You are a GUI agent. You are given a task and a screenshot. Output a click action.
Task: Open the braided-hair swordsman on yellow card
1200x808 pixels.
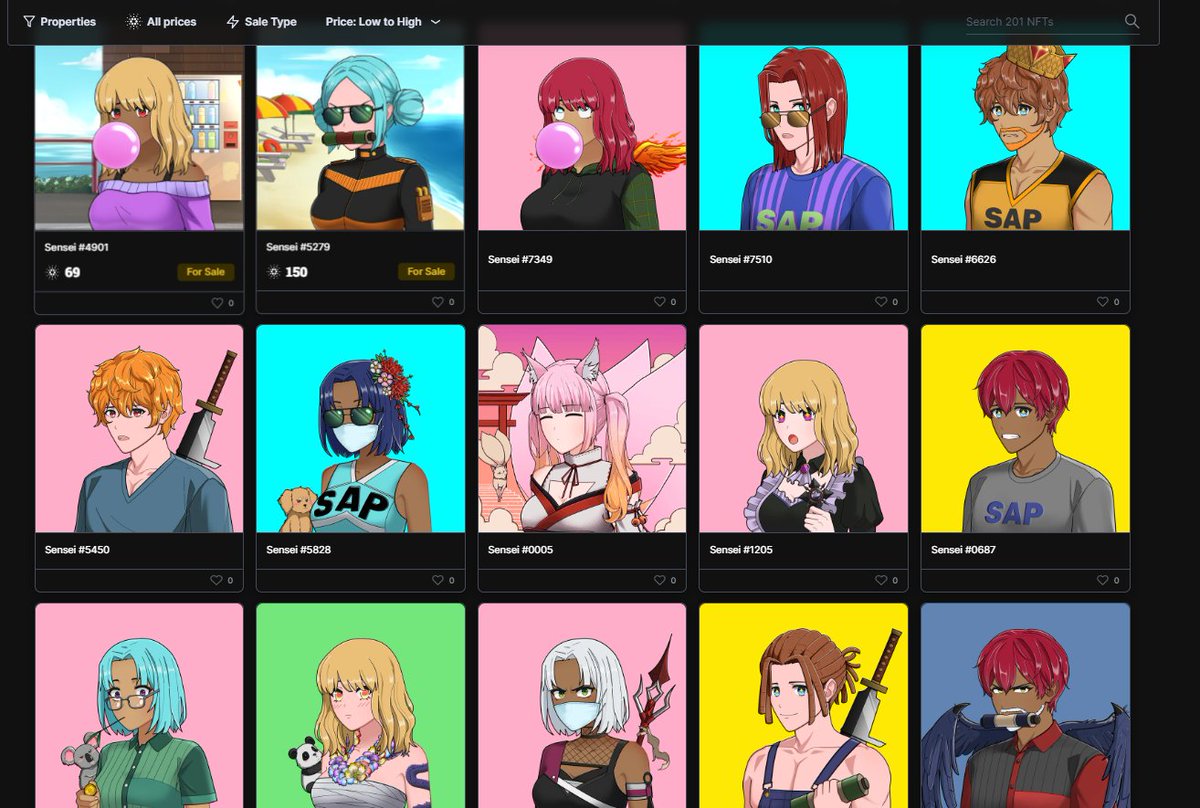[x=804, y=705]
